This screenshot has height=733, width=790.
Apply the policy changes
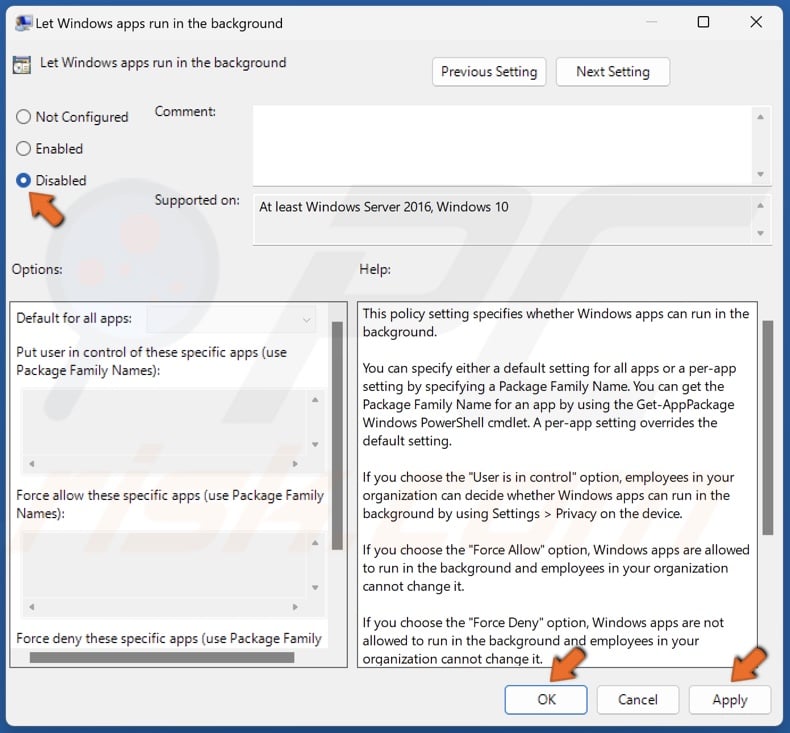[x=730, y=699]
